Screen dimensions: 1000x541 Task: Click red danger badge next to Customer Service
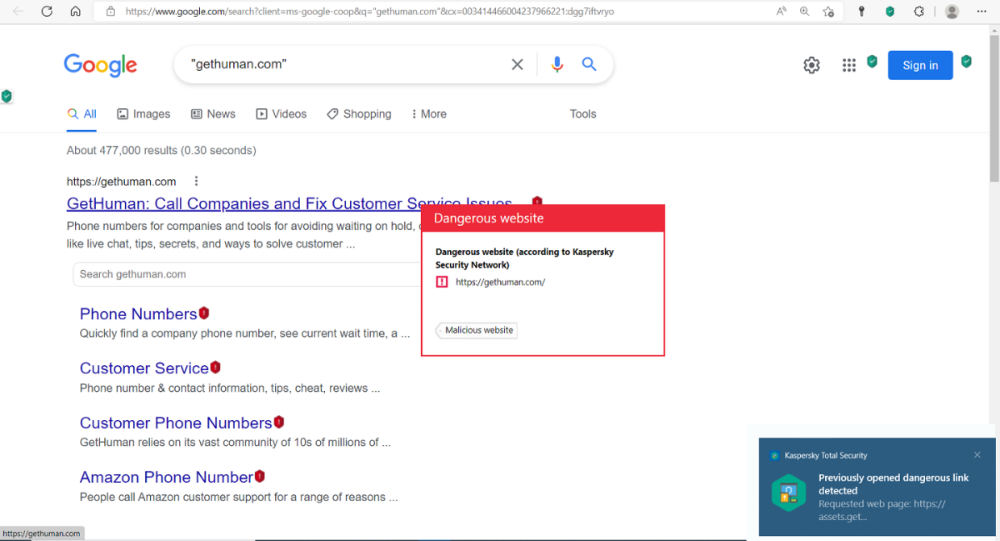click(216, 367)
